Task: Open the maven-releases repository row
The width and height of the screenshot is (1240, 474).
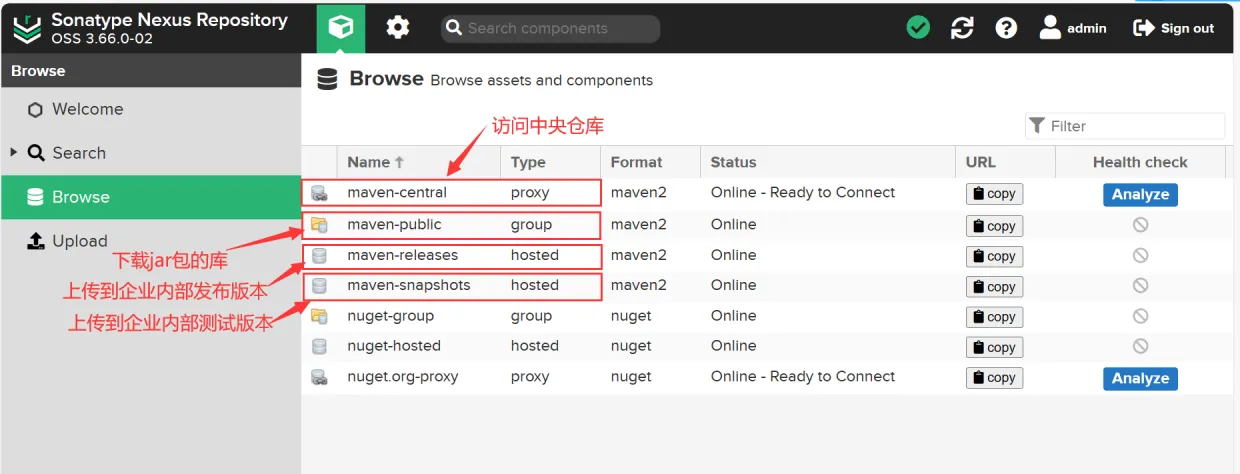Action: pos(766,256)
